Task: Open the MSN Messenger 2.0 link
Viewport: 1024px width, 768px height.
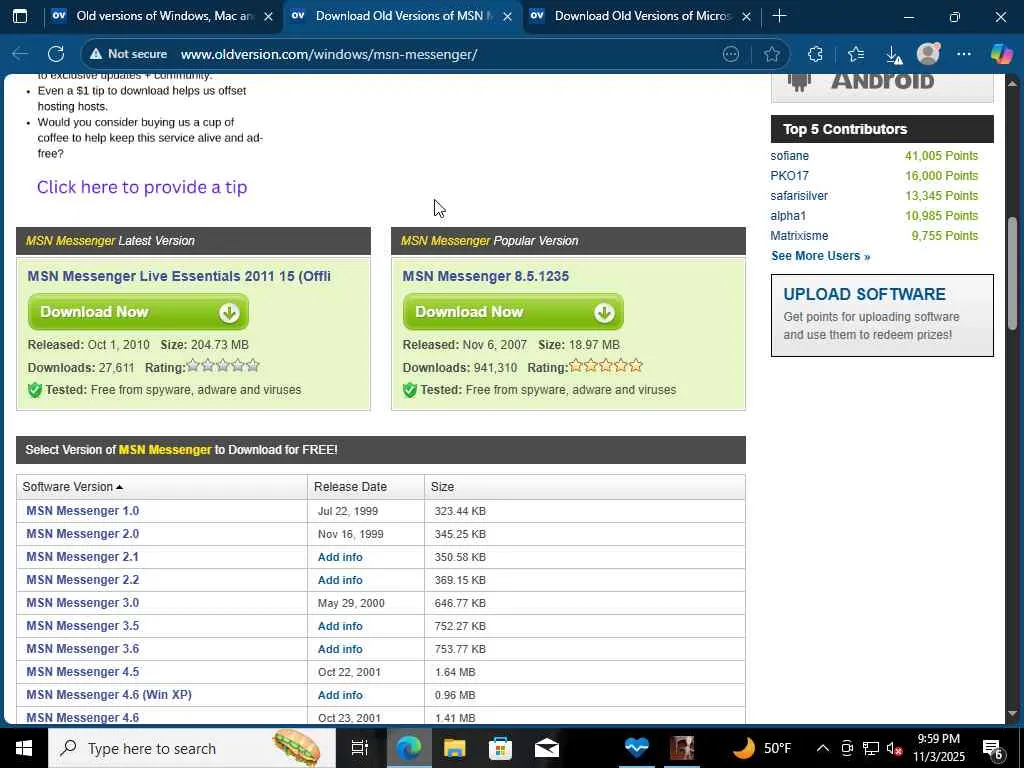Action: [82, 534]
